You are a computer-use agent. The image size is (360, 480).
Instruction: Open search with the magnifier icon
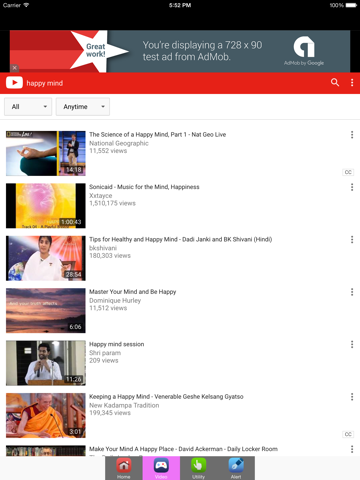point(335,83)
